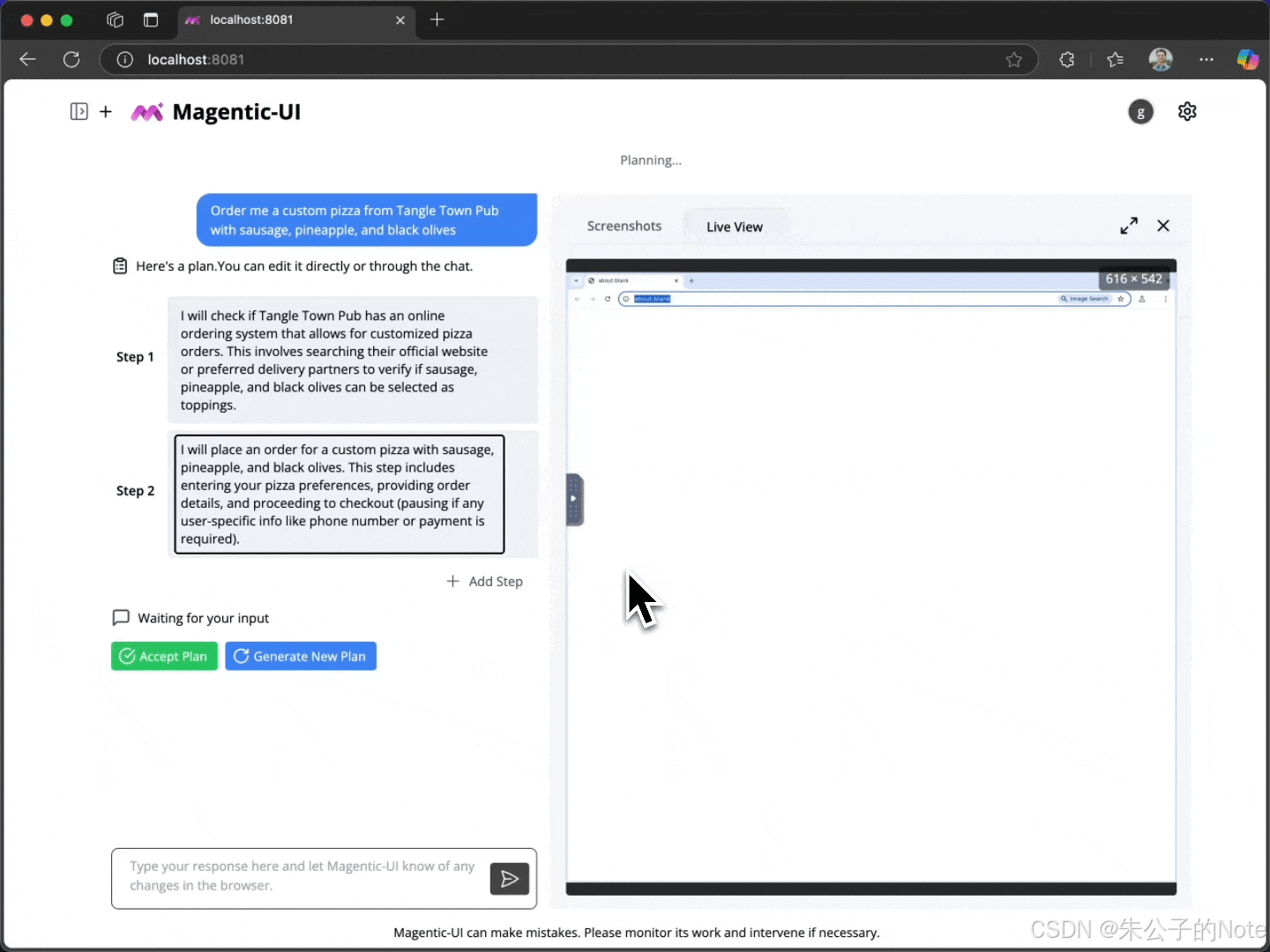Send the typed response
Screen dimensions: 1270x952
pyautogui.click(x=510, y=879)
